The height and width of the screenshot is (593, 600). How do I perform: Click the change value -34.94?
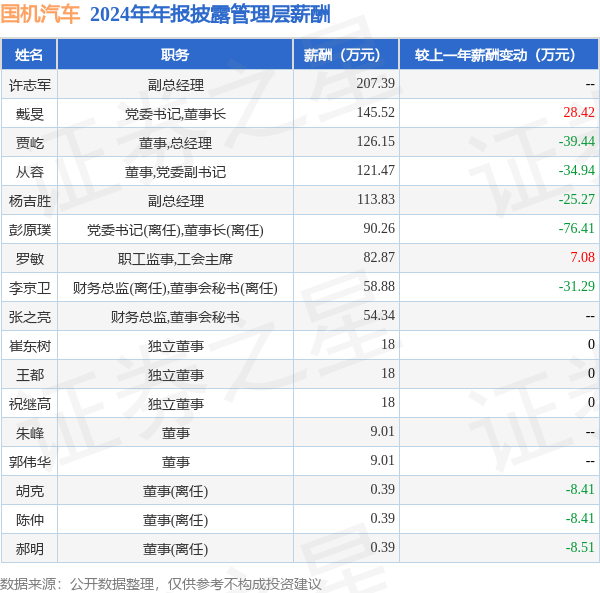coord(576,170)
